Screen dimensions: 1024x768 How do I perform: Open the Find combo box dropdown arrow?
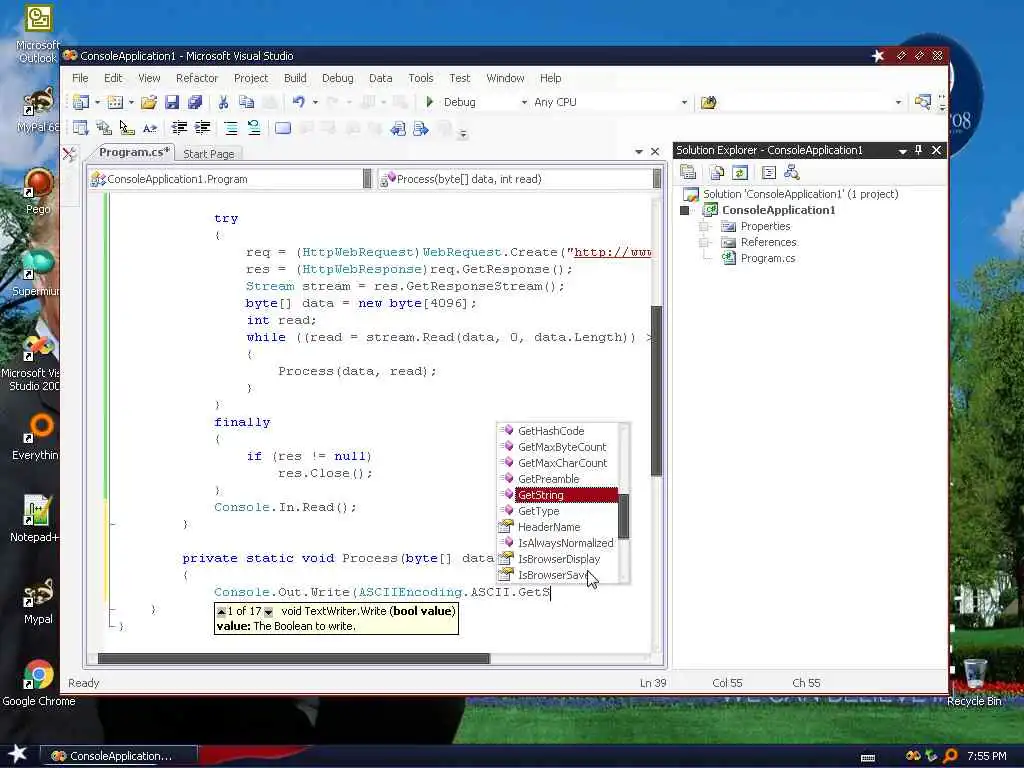[x=898, y=103]
